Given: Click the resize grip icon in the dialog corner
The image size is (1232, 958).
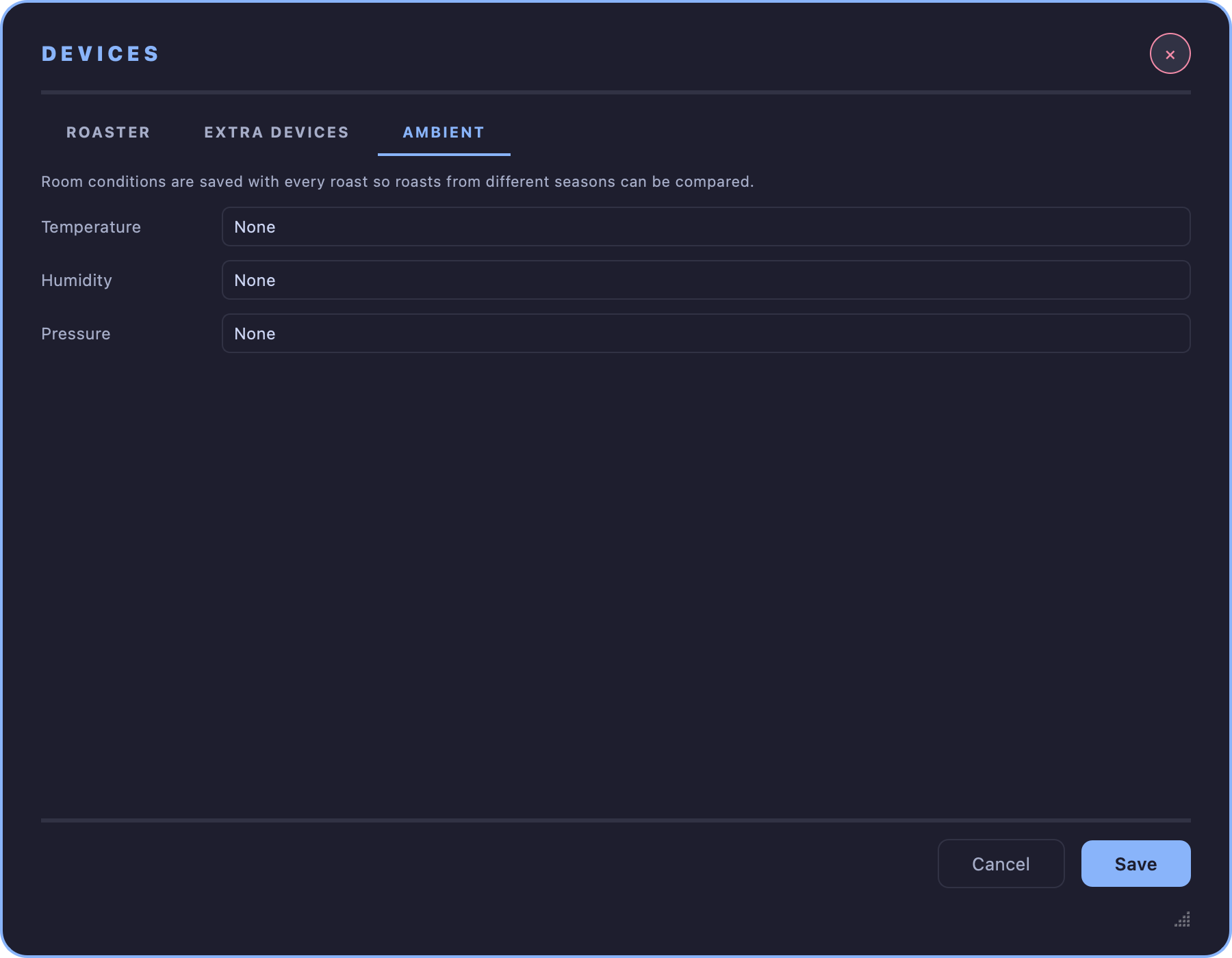Looking at the screenshot, I should (1183, 919).
